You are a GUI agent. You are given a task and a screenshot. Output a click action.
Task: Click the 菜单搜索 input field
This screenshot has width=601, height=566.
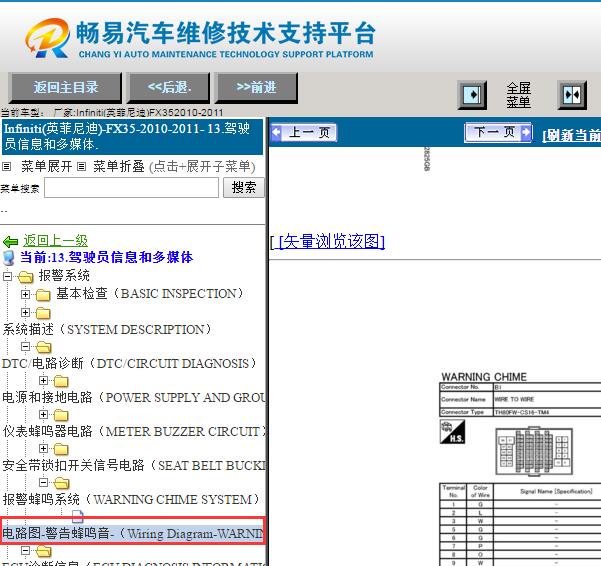pyautogui.click(x=131, y=188)
